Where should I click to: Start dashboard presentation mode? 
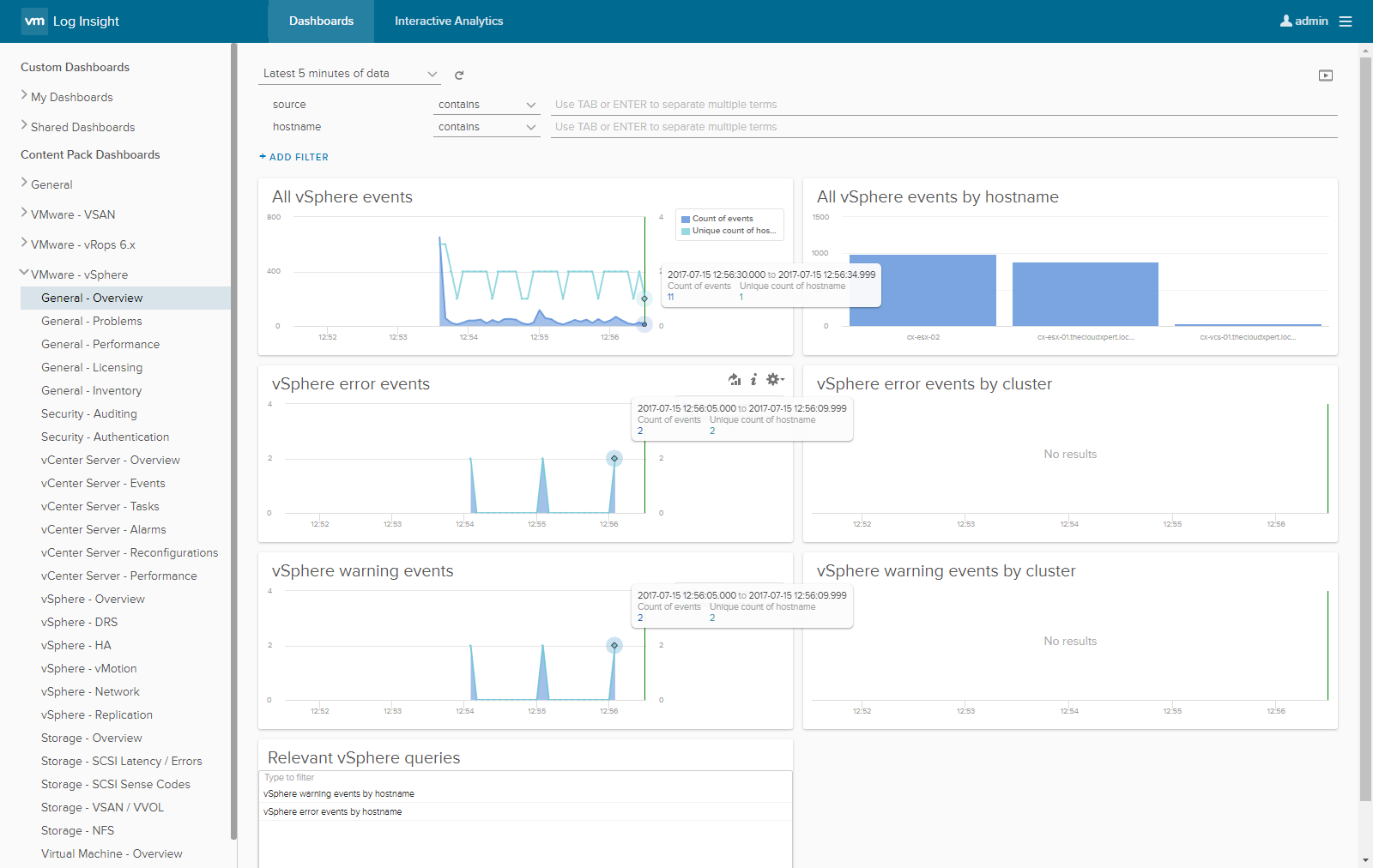coord(1325,75)
